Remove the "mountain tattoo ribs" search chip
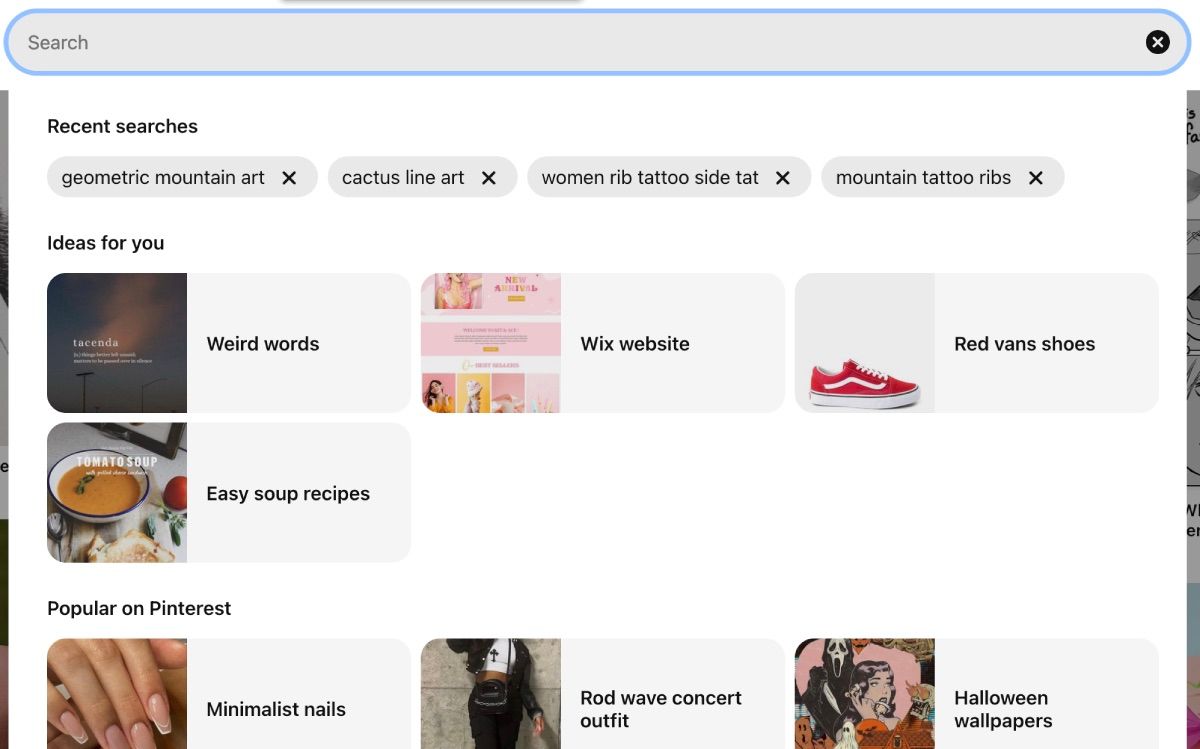Screen dimensions: 1200x749 [1037, 177]
